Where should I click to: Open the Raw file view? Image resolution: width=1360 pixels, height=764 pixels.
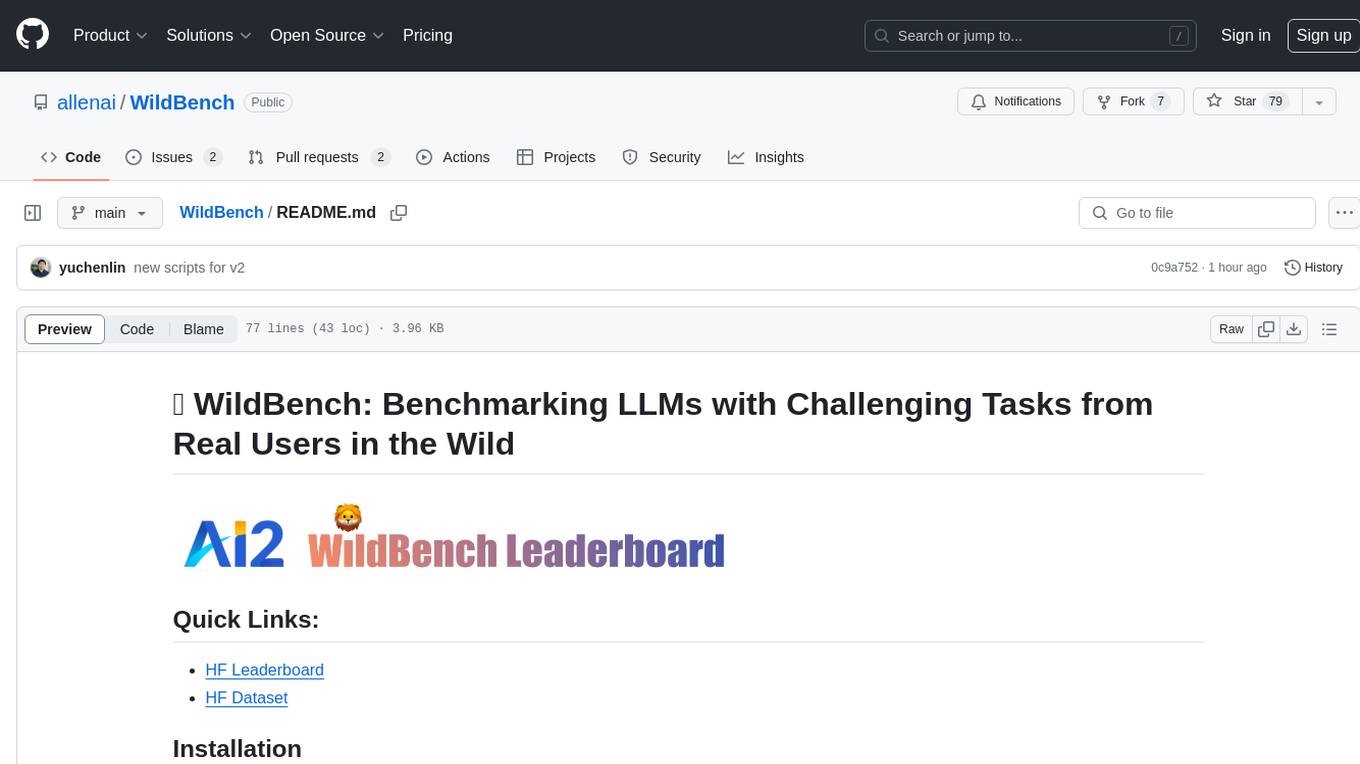pyautogui.click(x=1231, y=329)
